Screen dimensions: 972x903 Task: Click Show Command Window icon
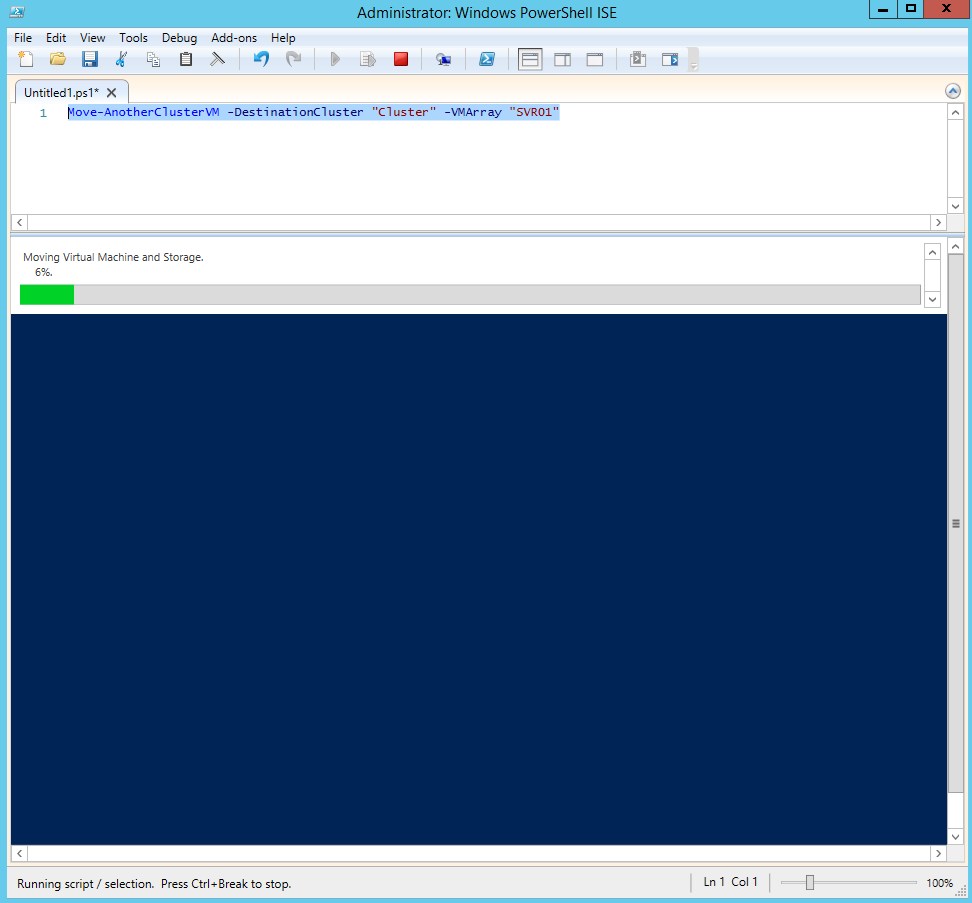(x=638, y=59)
